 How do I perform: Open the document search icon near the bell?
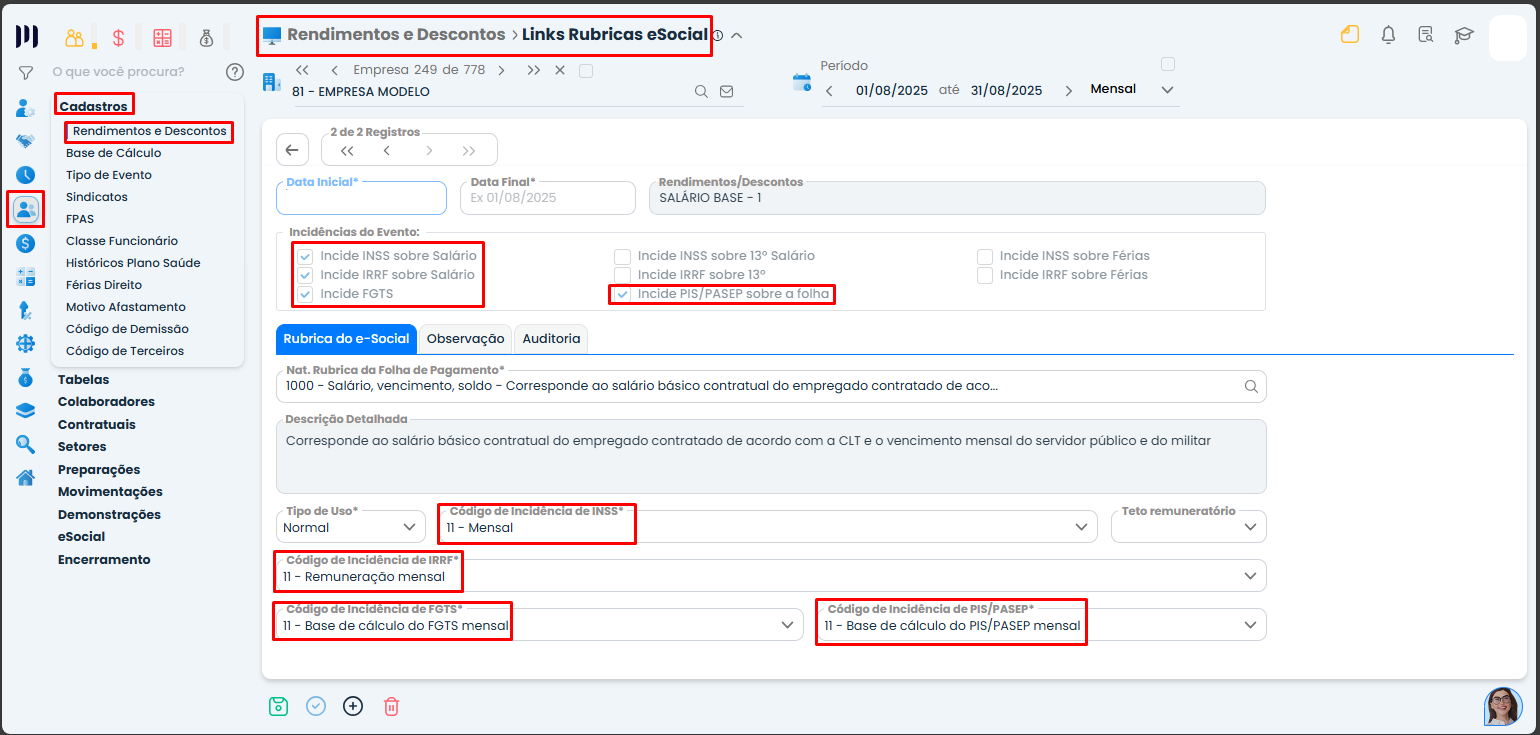click(x=1426, y=35)
